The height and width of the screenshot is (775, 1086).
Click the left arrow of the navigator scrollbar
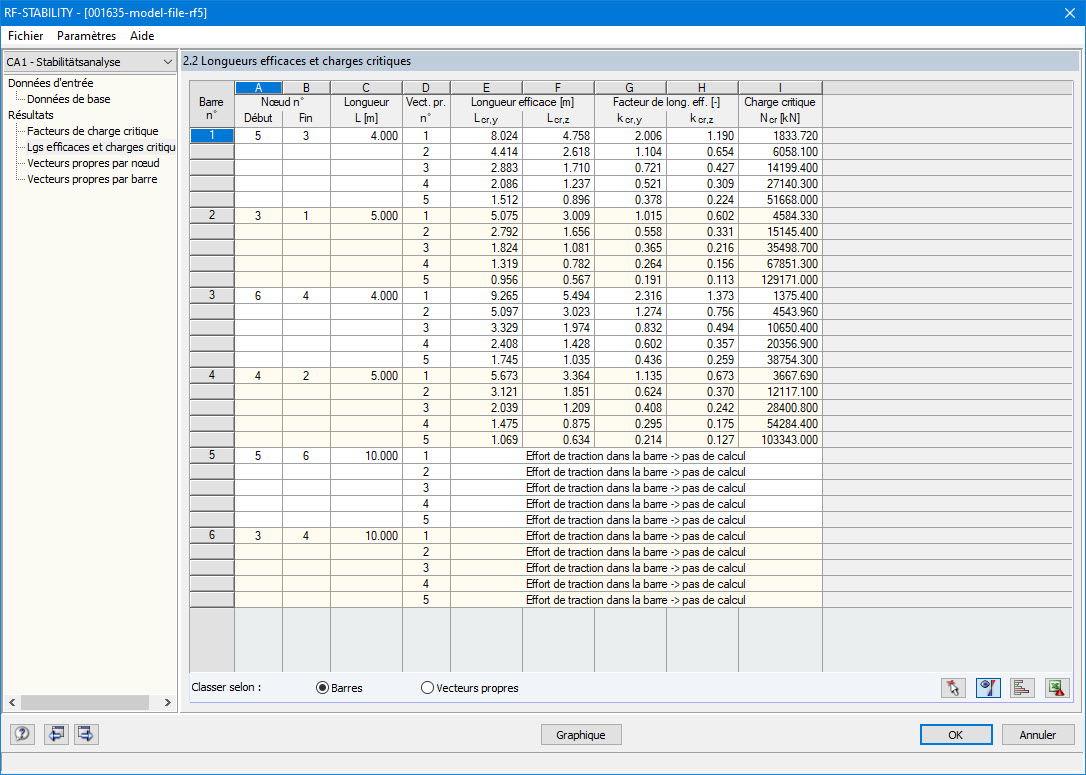coord(12,702)
